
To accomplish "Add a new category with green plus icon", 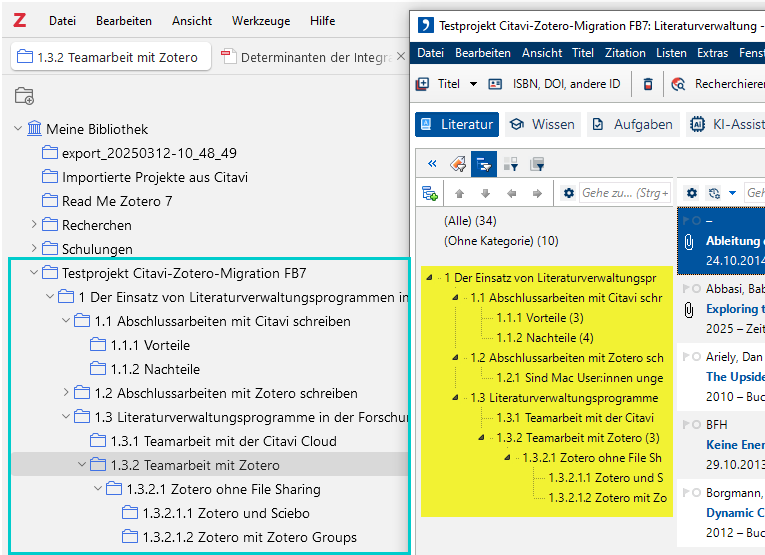I will 430,193.
